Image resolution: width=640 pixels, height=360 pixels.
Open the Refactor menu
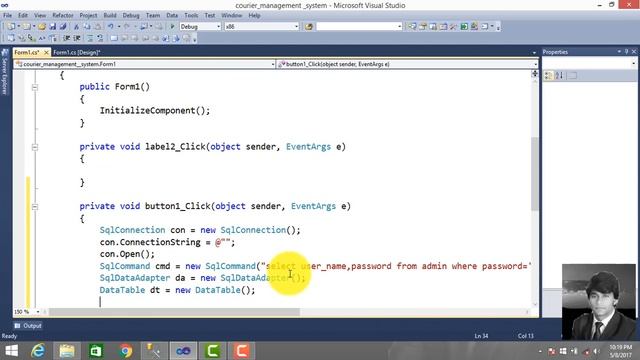tap(63, 16)
